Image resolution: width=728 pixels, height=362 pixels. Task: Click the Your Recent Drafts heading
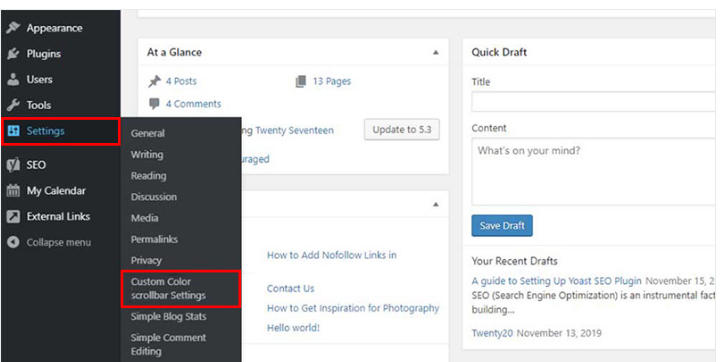[514, 261]
